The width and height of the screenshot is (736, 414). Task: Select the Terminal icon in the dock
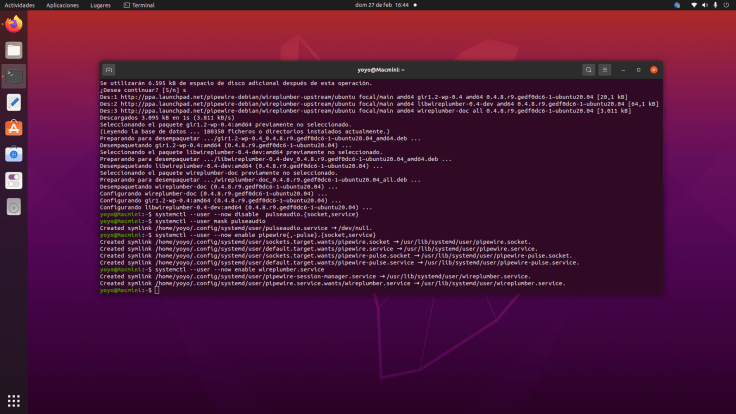14,76
